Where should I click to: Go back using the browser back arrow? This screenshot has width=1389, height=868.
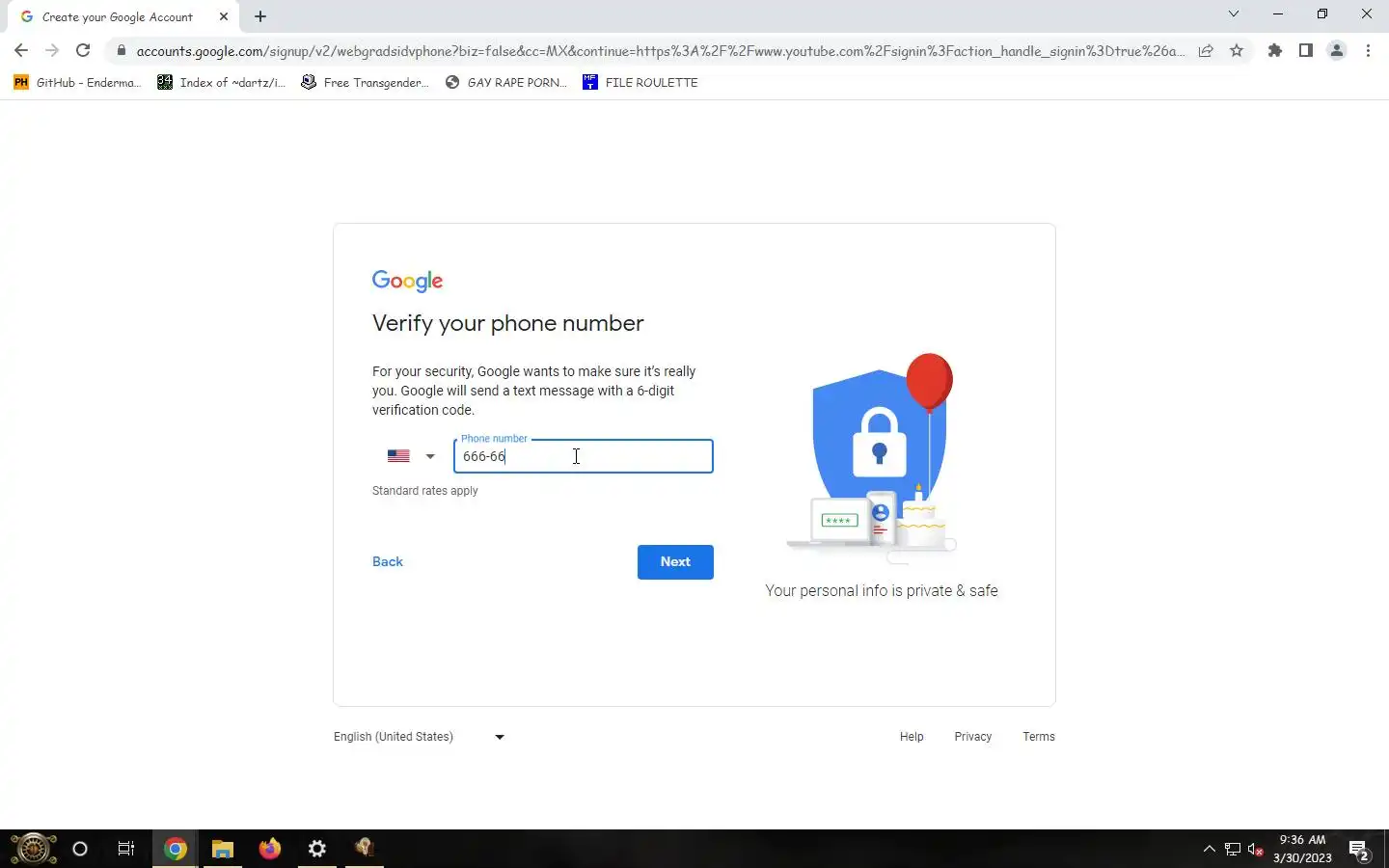coord(21,51)
